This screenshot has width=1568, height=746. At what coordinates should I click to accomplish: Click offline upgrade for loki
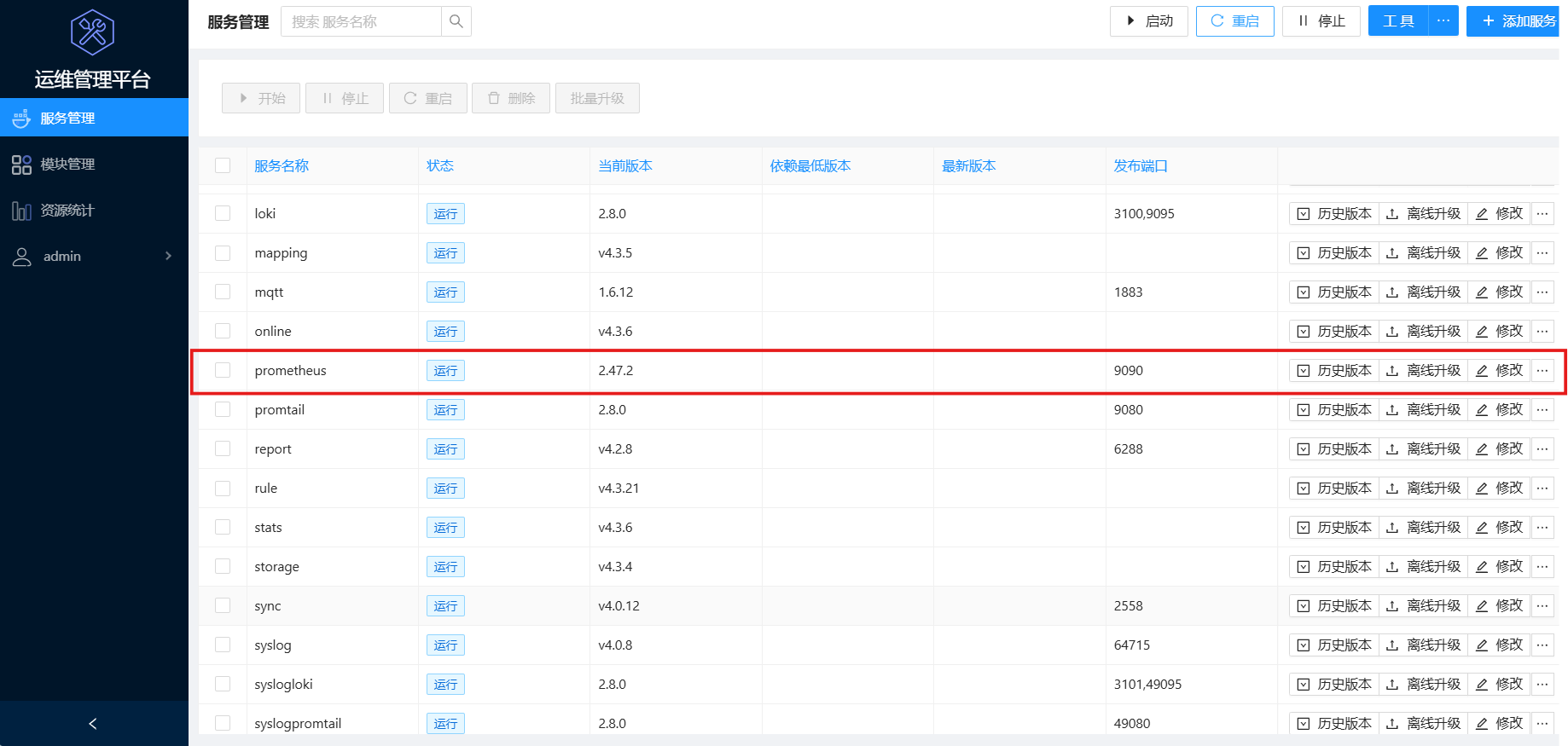pos(1423,214)
